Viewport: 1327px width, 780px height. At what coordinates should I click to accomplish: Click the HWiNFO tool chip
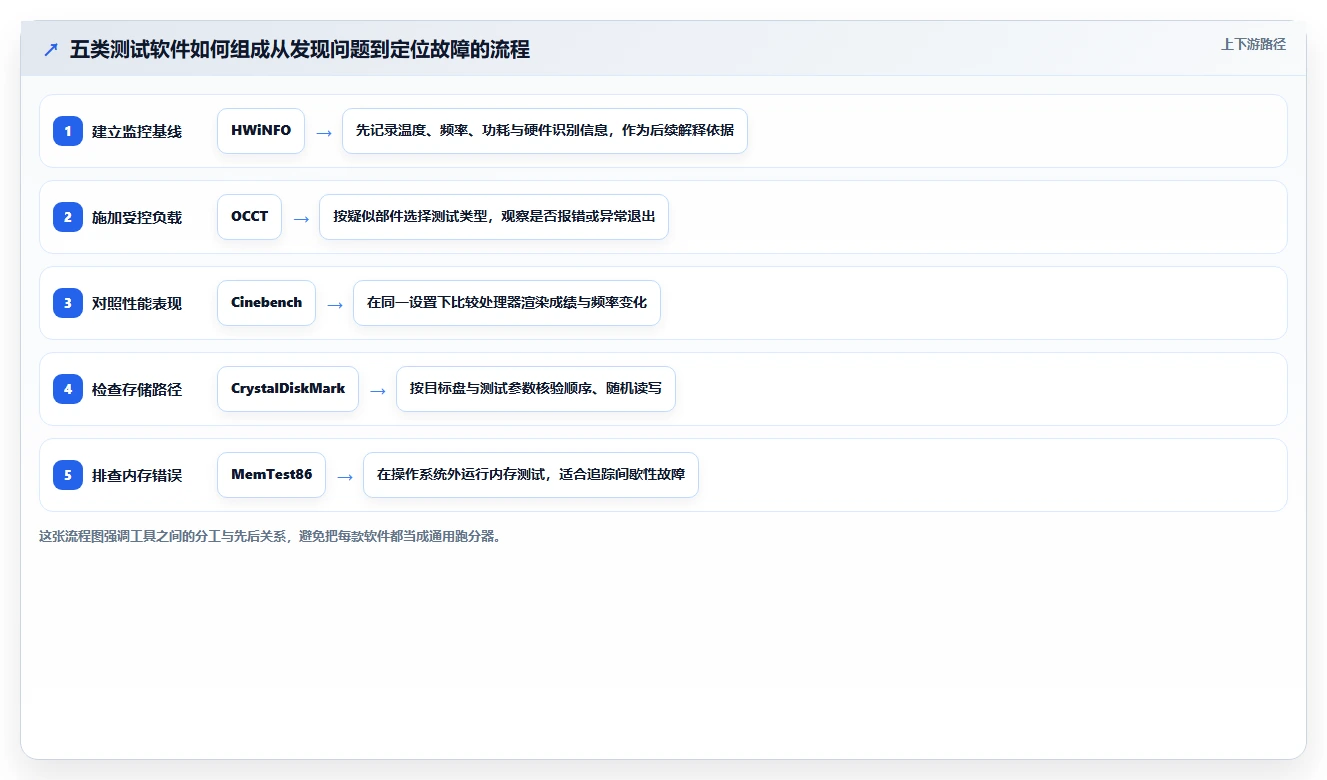coord(261,131)
